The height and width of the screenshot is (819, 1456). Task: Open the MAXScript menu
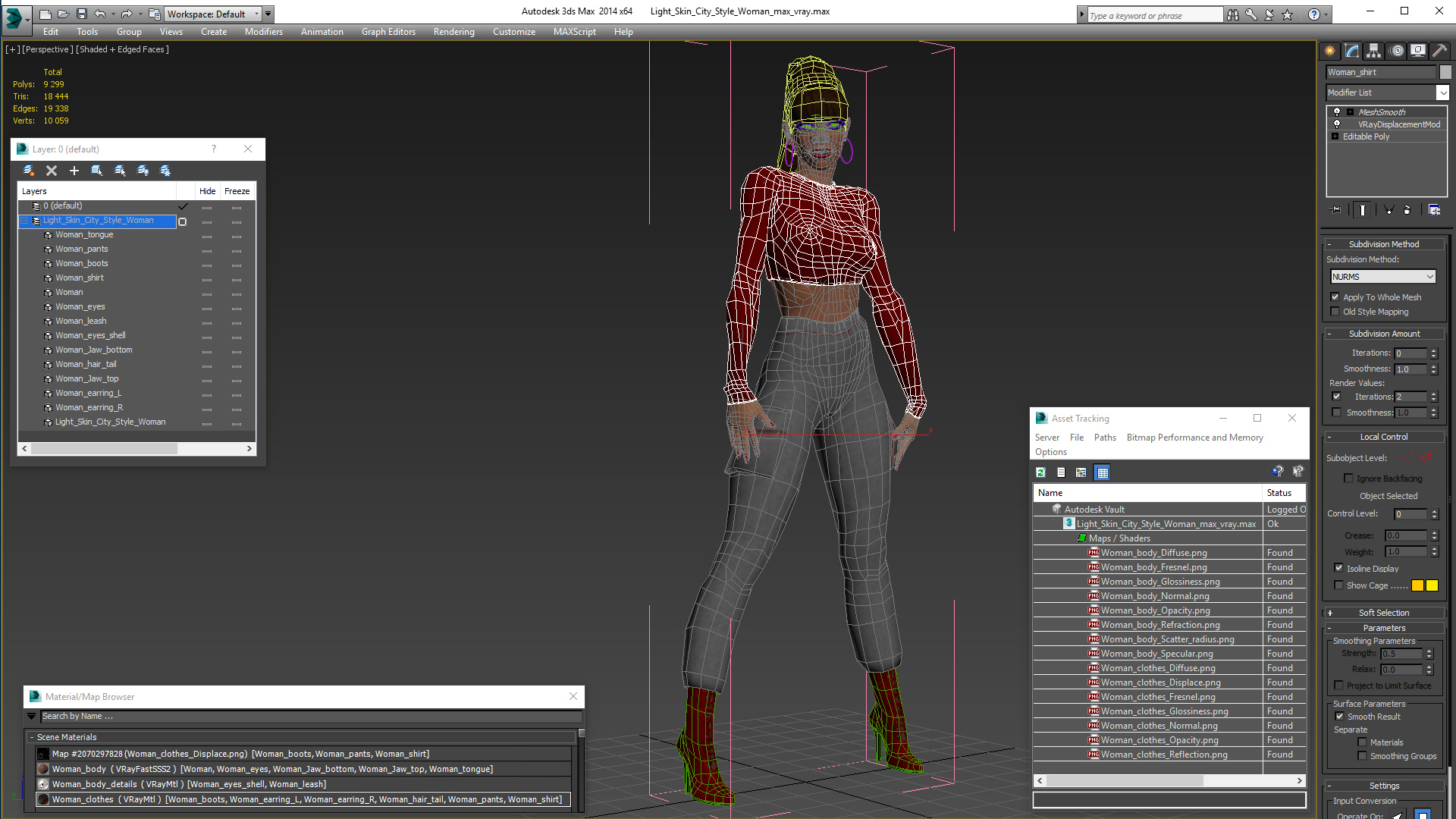pos(574,32)
